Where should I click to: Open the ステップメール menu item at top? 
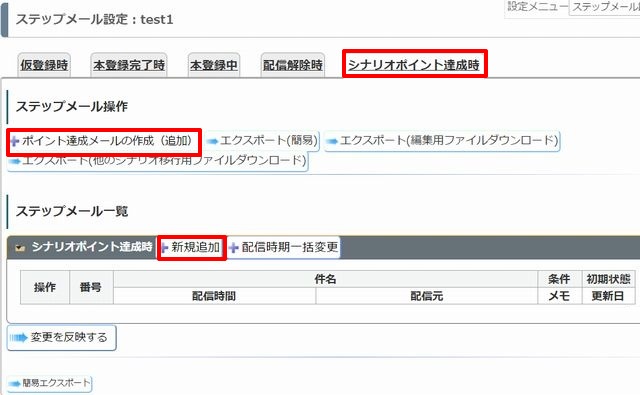point(605,7)
